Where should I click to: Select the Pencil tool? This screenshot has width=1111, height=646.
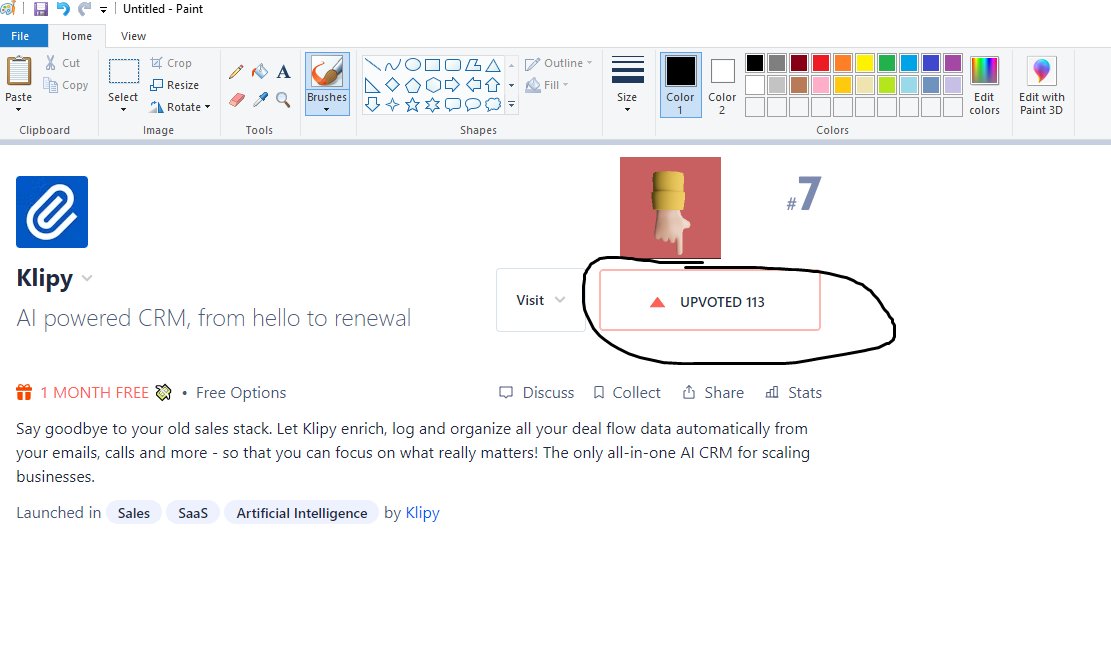click(236, 72)
